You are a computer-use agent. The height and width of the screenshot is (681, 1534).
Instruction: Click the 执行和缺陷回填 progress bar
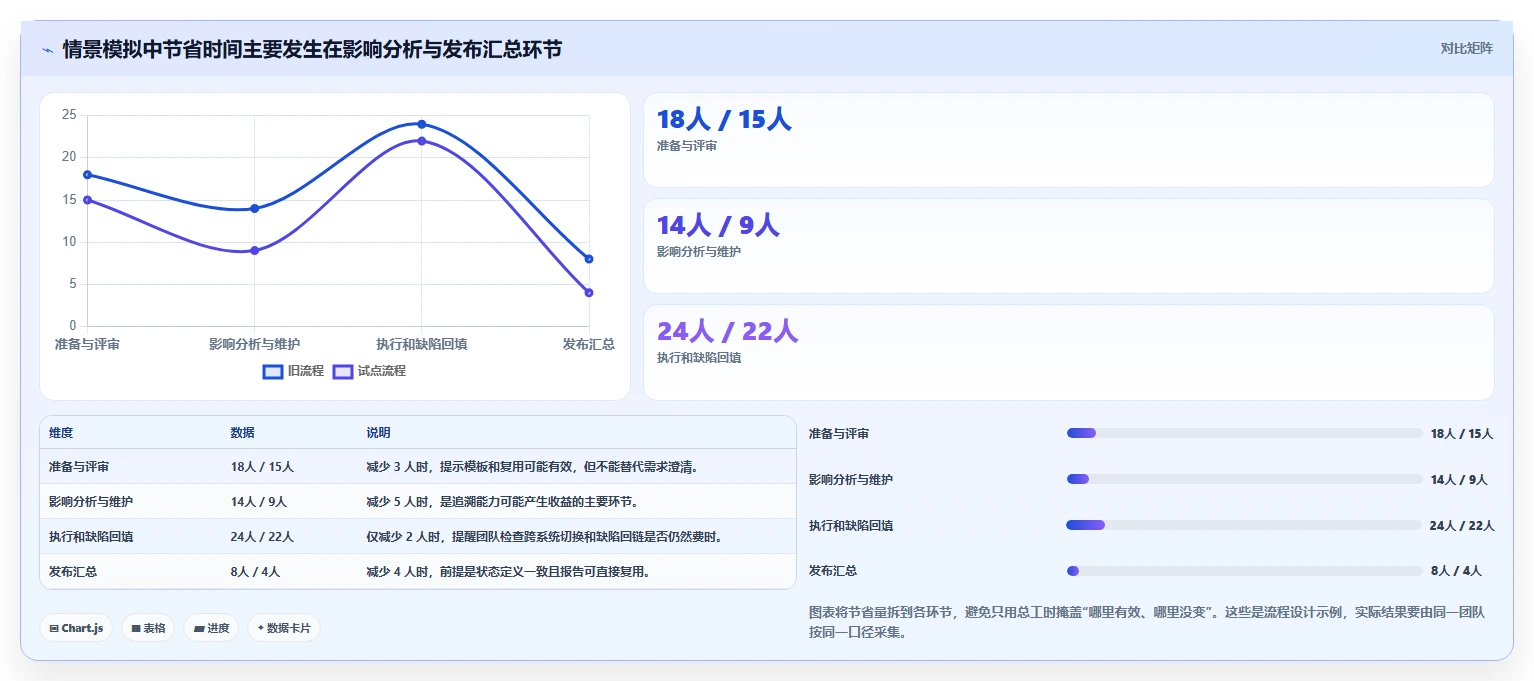click(1244, 525)
